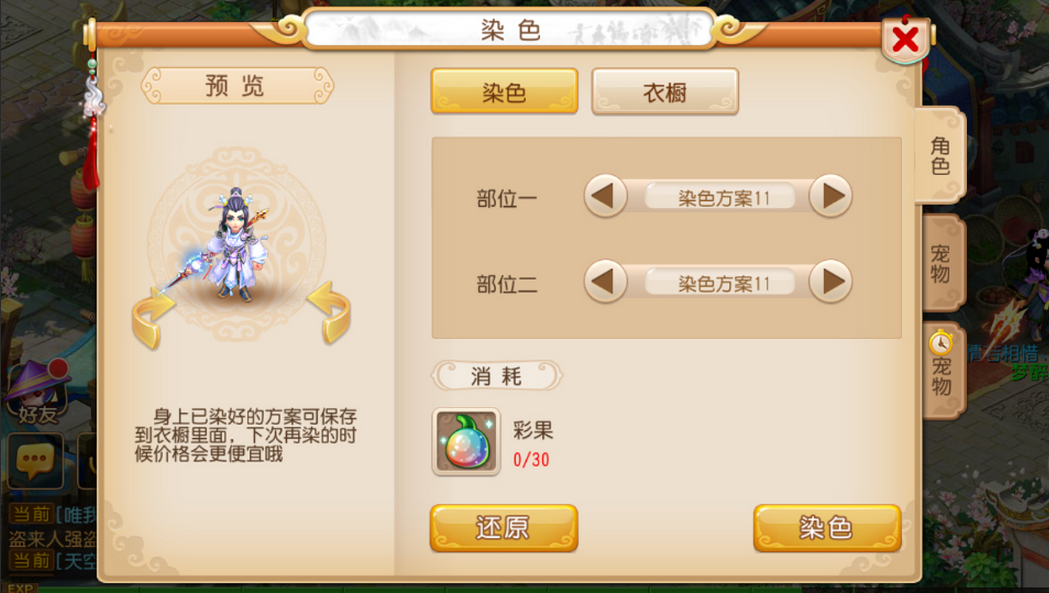Image resolution: width=1049 pixels, height=593 pixels.
Task: Select previous scheme for 部位二
Action: [x=605, y=282]
